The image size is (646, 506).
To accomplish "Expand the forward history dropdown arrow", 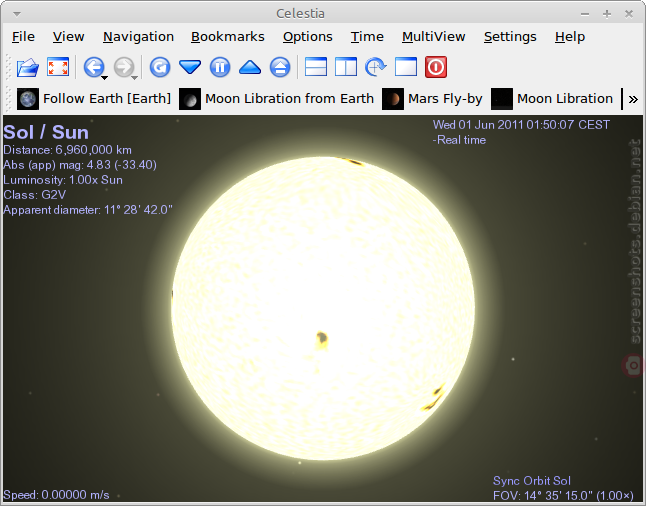I will point(135,77).
